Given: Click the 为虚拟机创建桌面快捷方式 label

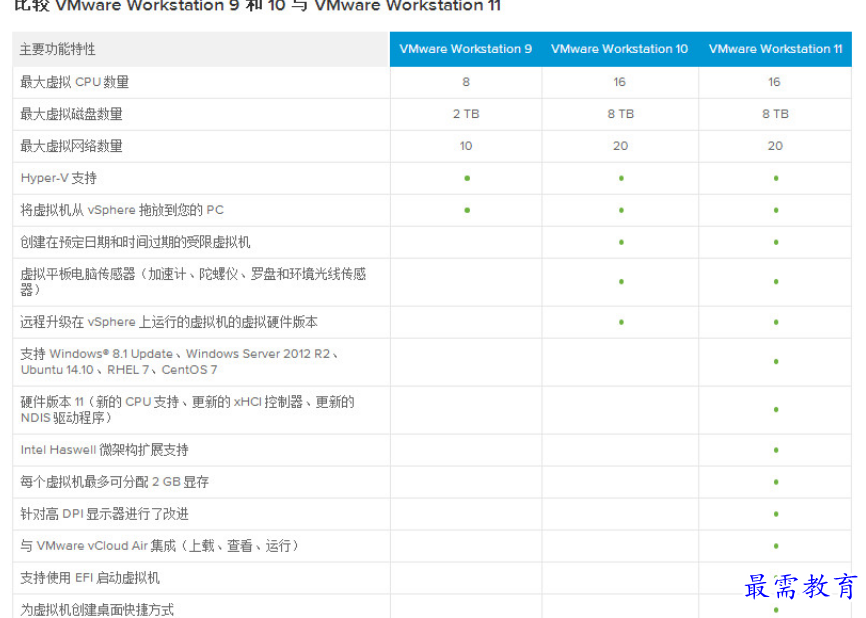Looking at the screenshot, I should pyautogui.click(x=97, y=609).
